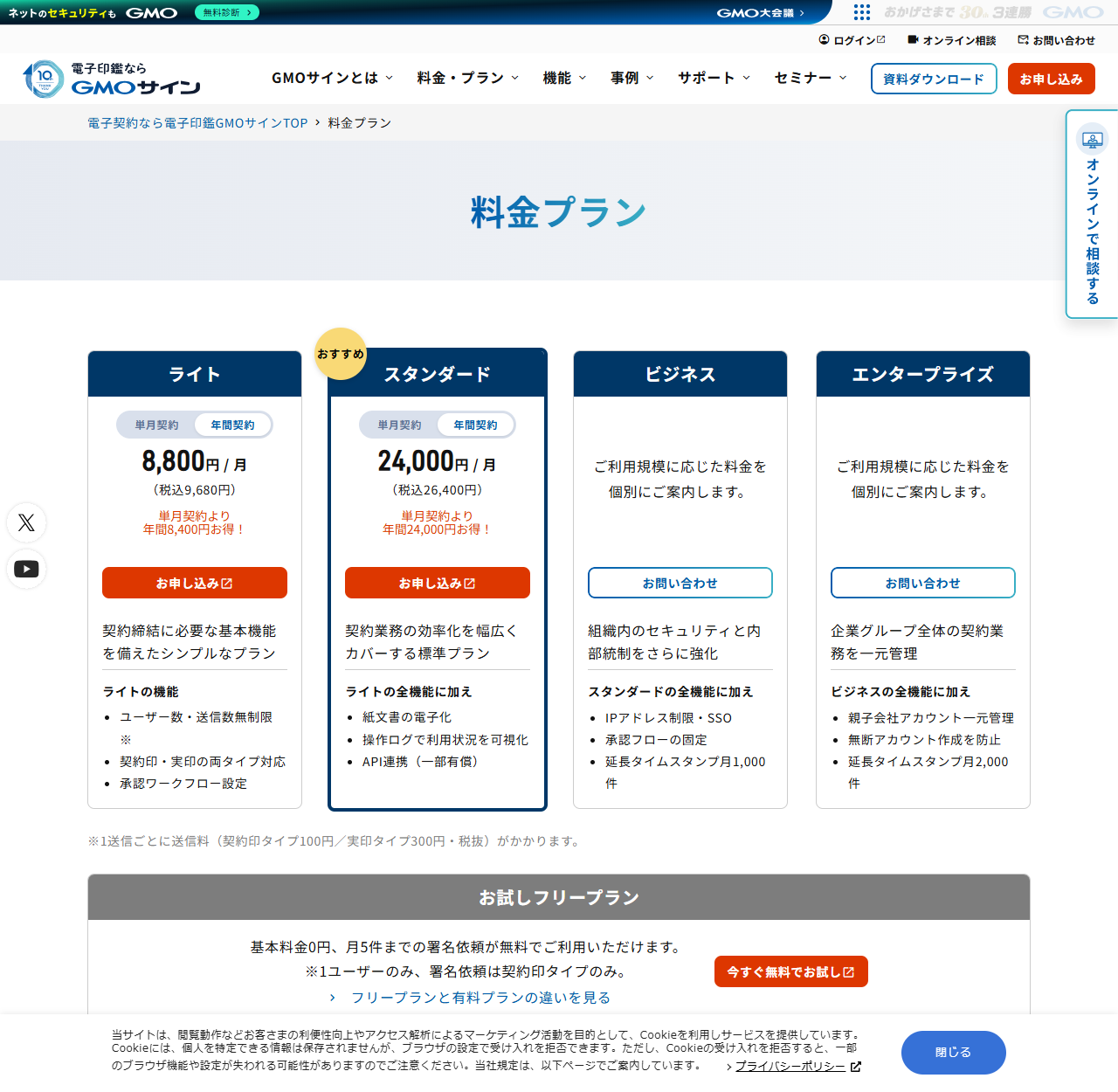The height and width of the screenshot is (1092, 1118).
Task: Click the オンライン相談 link at the top
Action: [952, 40]
